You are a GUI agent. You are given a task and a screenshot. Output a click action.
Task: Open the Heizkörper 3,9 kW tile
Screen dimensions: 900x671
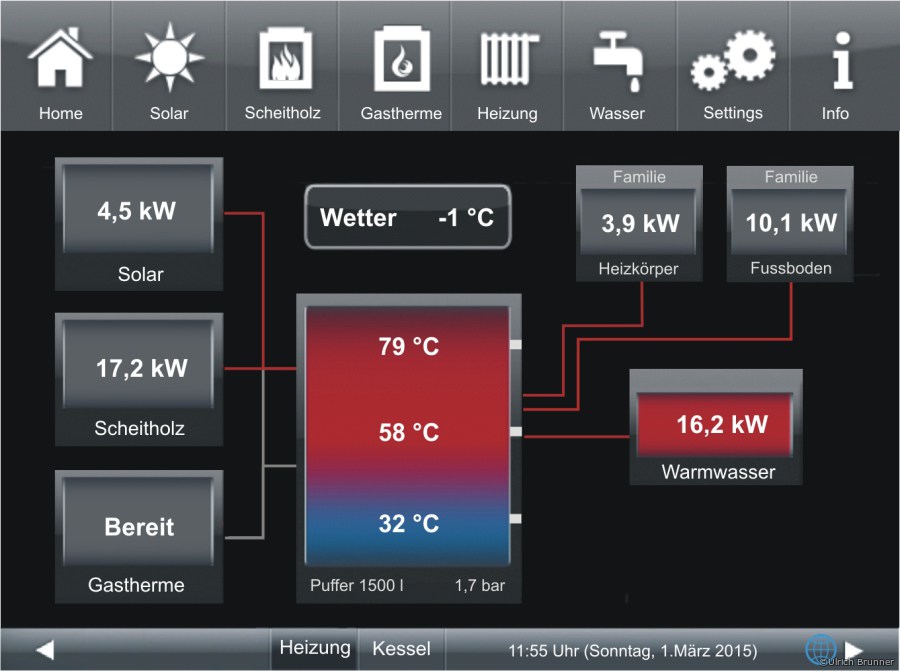(x=639, y=223)
